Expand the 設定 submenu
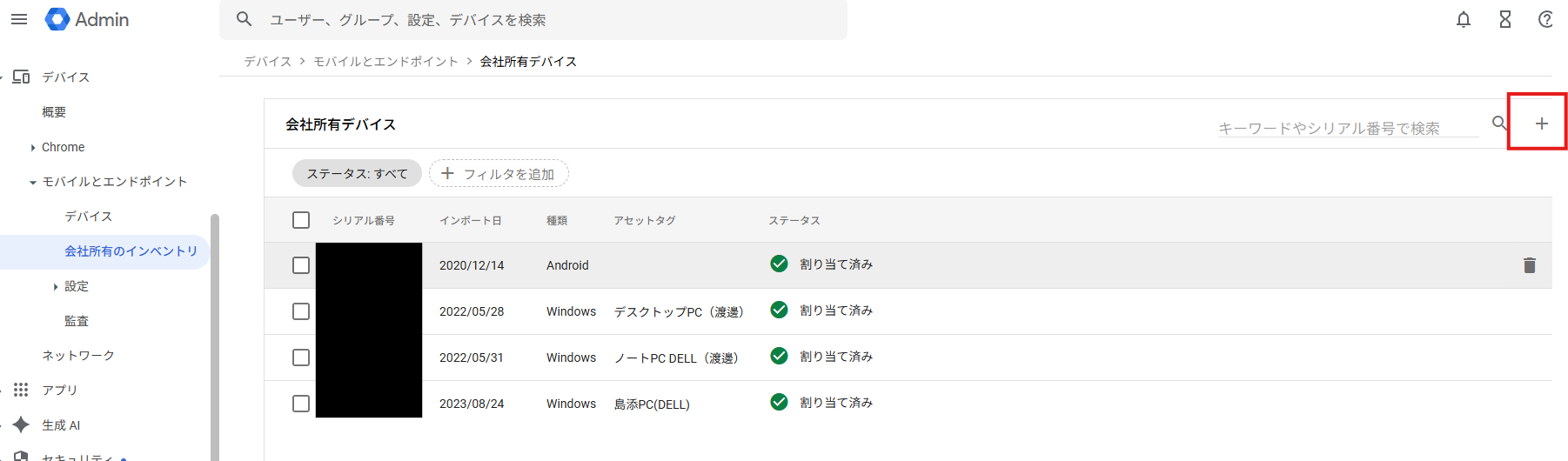The image size is (1568, 461). click(x=56, y=287)
